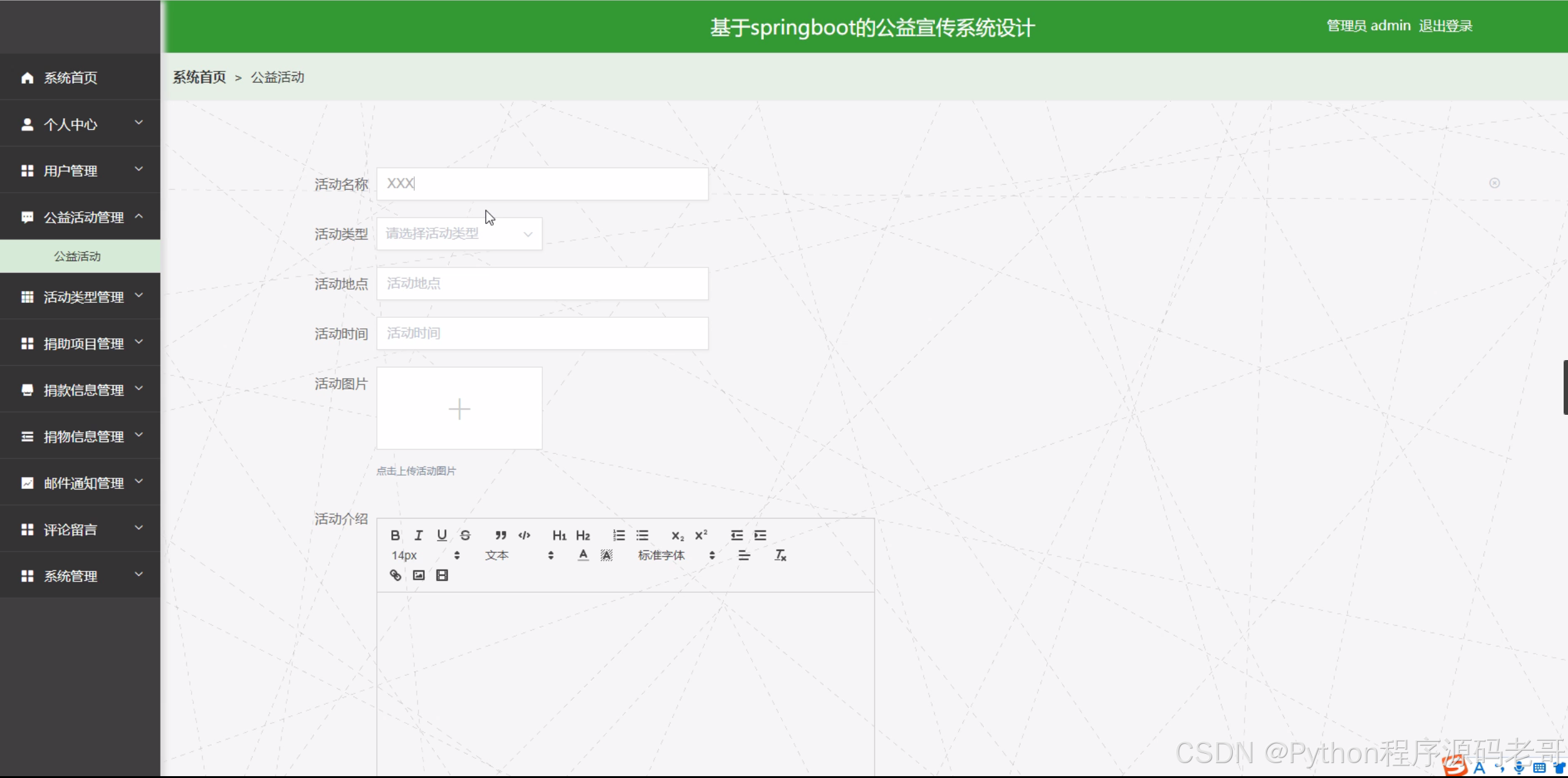Toggle bold formatting in the editor
The width and height of the screenshot is (1568, 778).
click(x=395, y=535)
